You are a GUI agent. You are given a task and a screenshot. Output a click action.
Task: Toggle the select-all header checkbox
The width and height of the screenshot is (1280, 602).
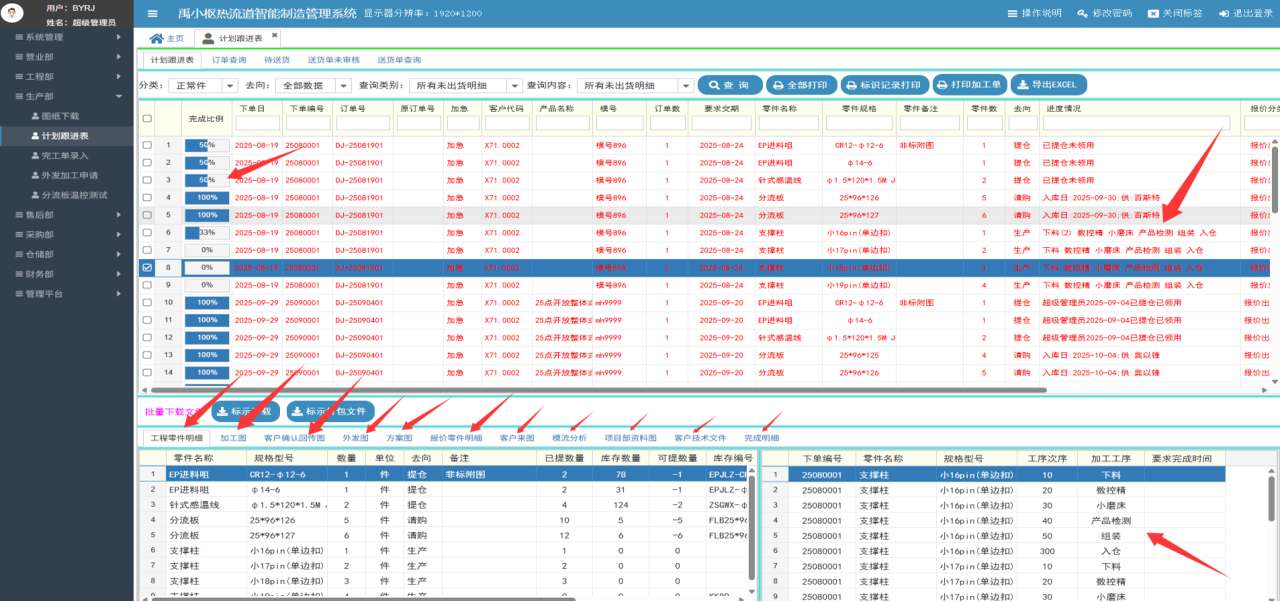point(147,119)
